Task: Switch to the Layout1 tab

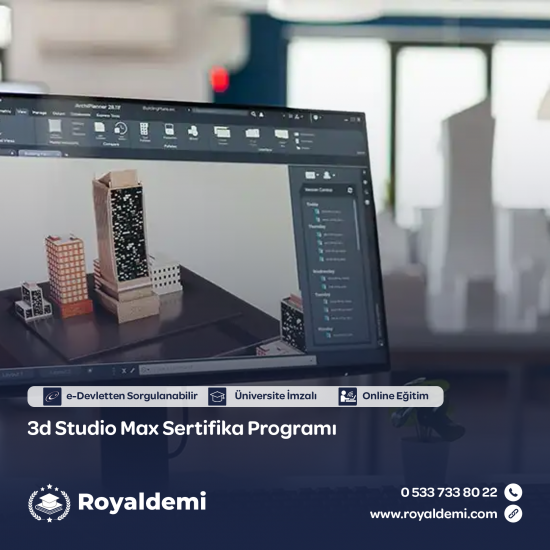Action: [13, 374]
